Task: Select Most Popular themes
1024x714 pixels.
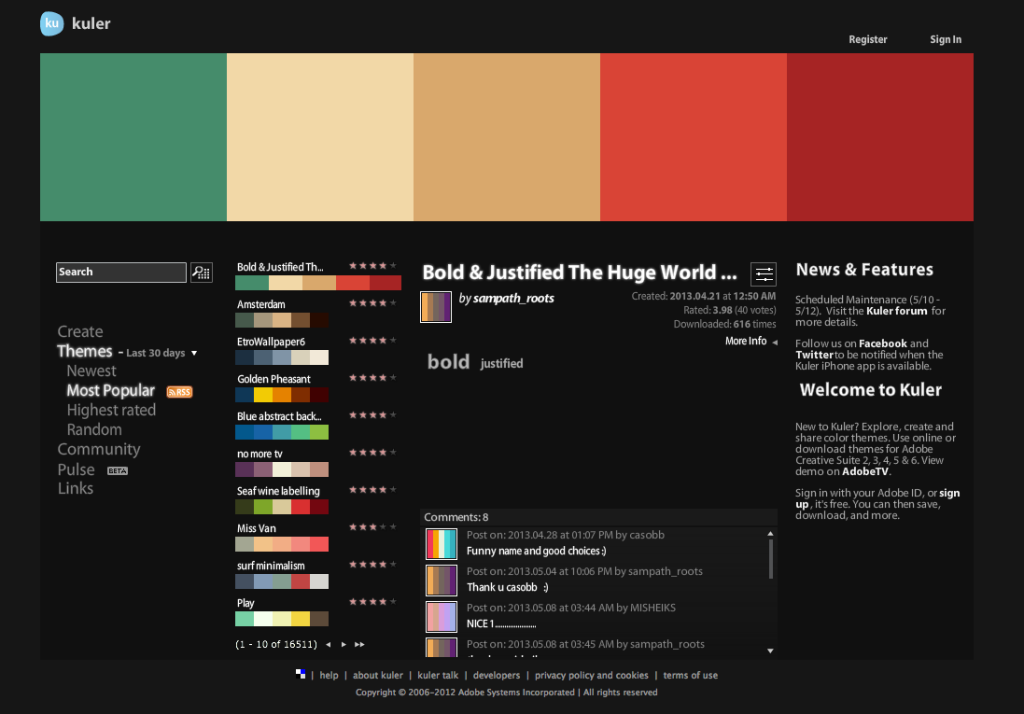Action: (x=110, y=390)
